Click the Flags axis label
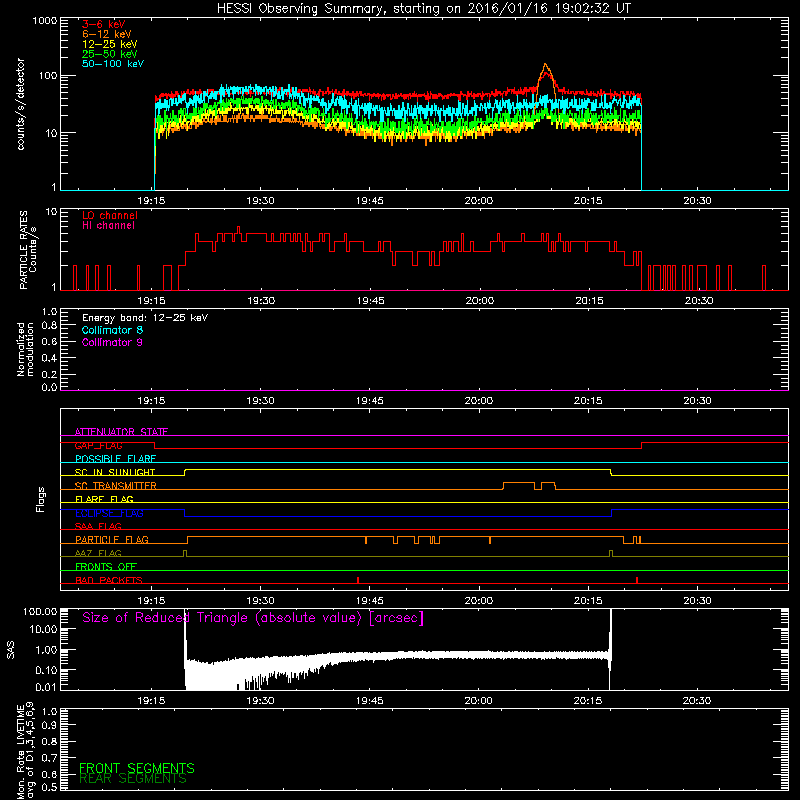Image resolution: width=800 pixels, height=800 pixels. click(41, 499)
